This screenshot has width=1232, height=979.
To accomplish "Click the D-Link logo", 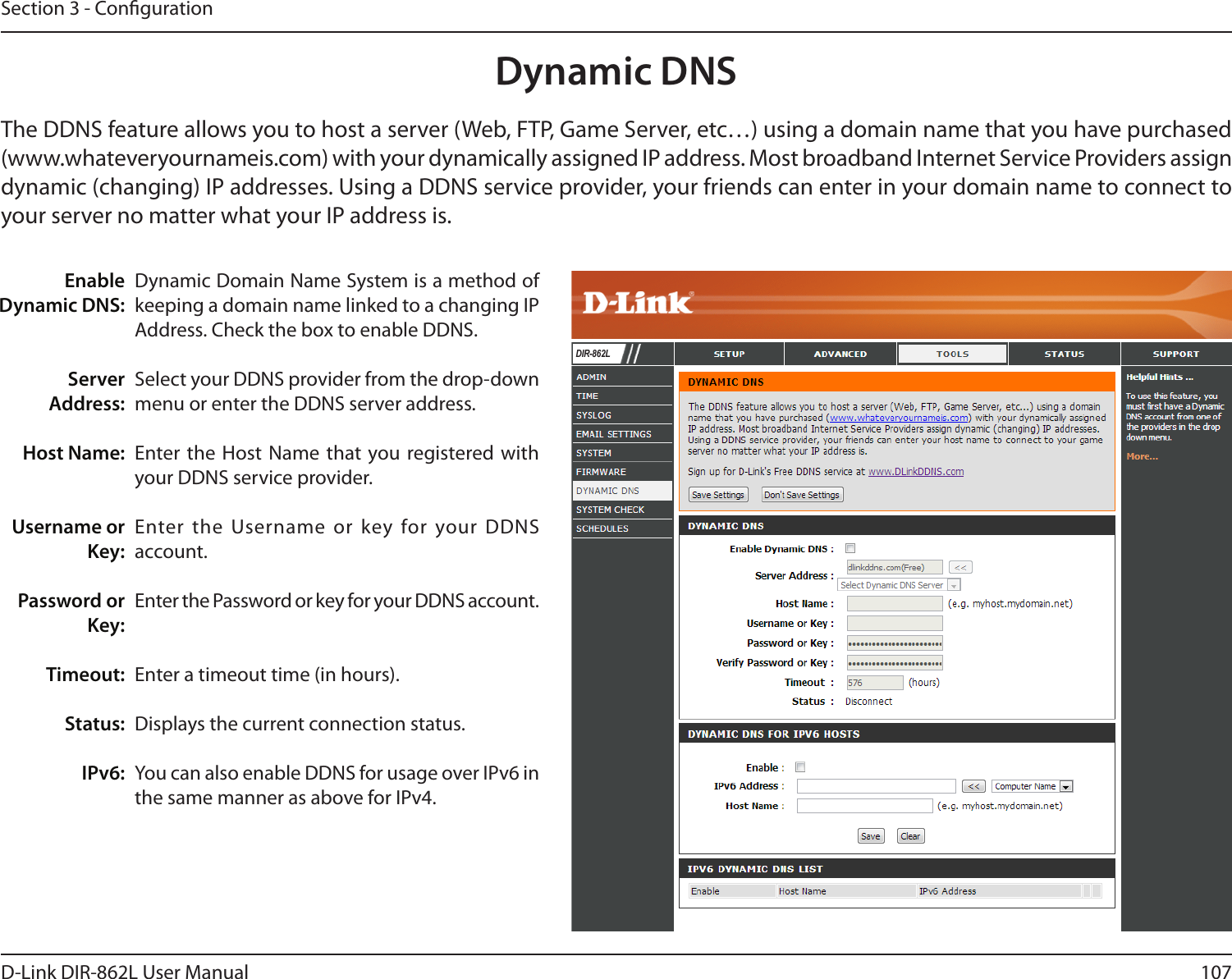I will pyautogui.click(x=638, y=303).
